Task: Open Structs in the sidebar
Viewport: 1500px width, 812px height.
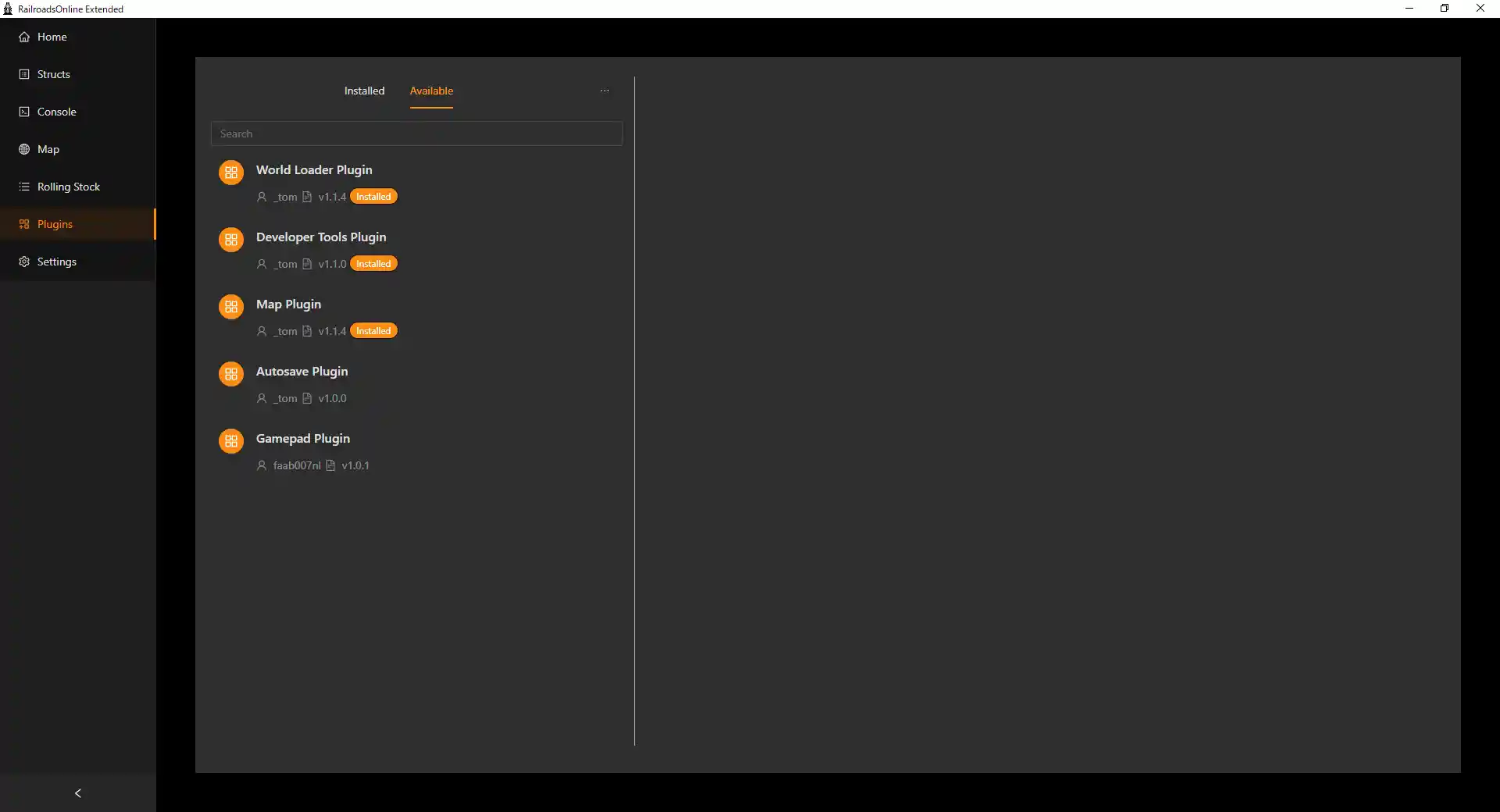Action: pos(77,74)
